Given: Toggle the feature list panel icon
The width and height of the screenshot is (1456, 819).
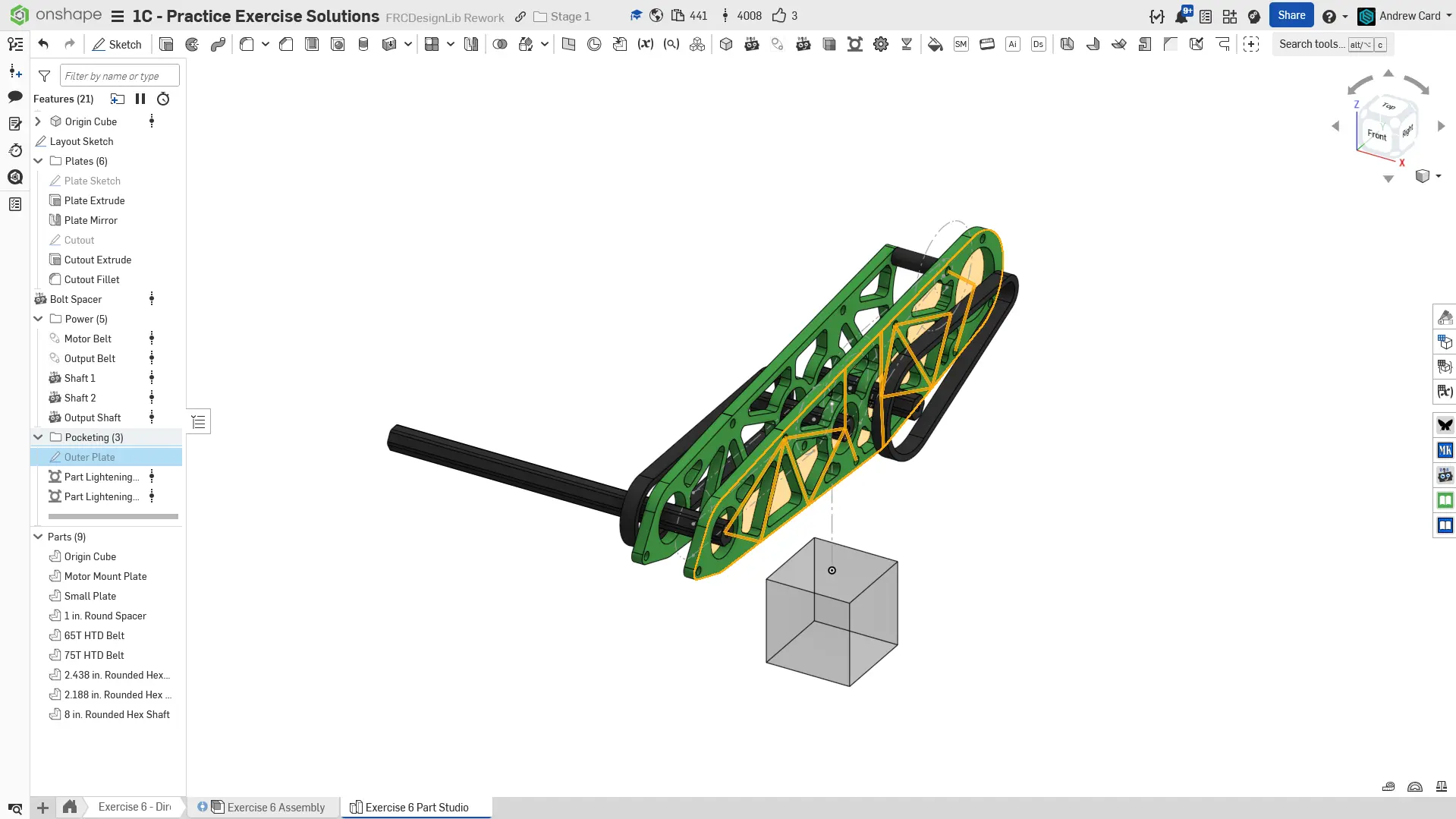Looking at the screenshot, I should tap(15, 44).
